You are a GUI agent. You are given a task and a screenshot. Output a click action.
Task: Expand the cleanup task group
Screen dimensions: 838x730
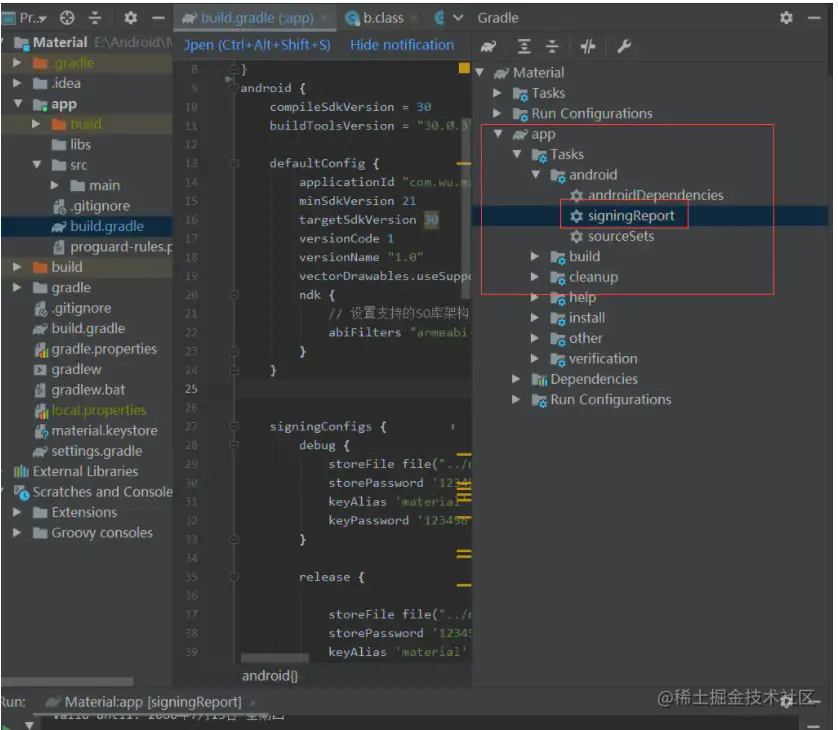tap(534, 277)
